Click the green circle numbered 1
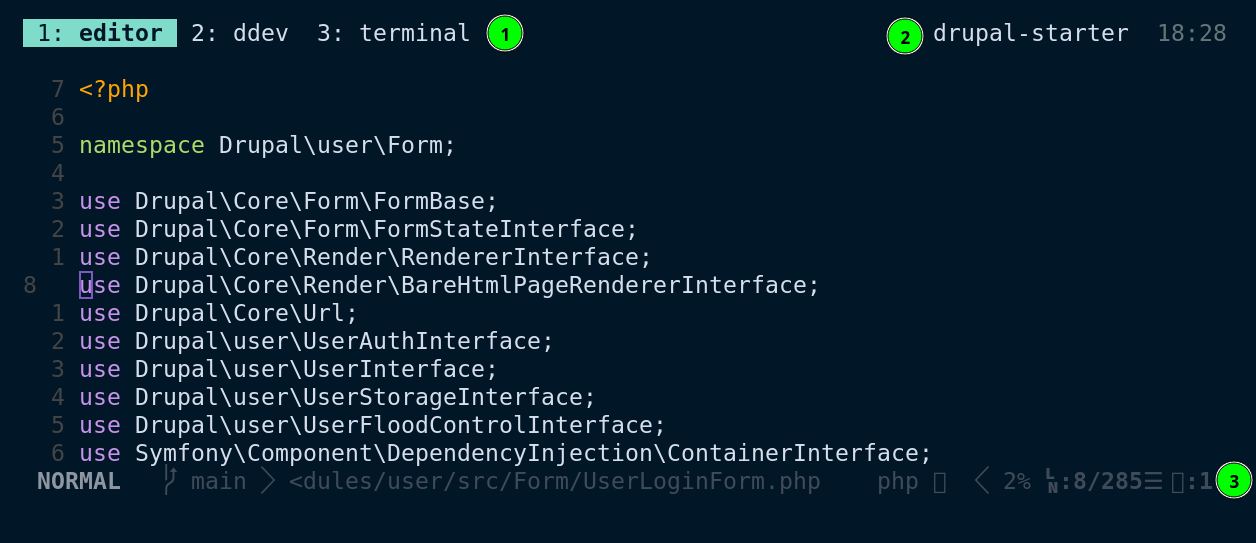 coord(505,34)
